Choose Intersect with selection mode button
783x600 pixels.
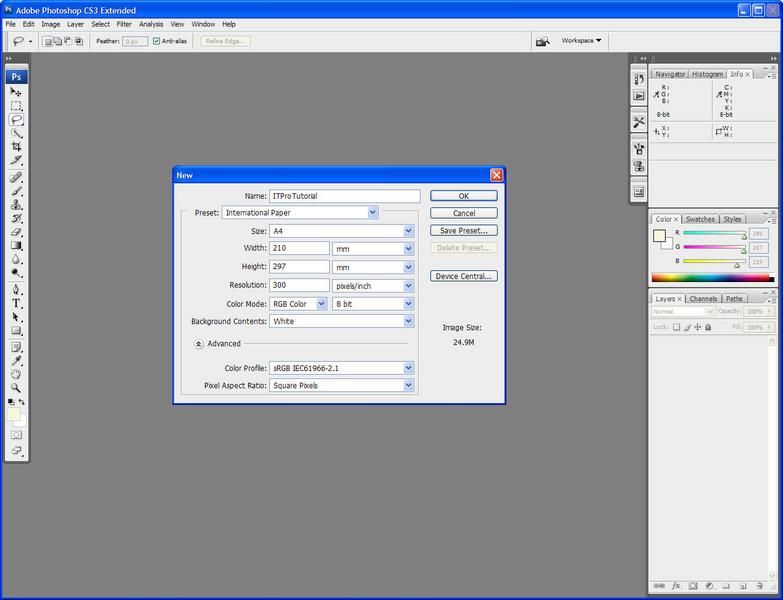[79, 41]
